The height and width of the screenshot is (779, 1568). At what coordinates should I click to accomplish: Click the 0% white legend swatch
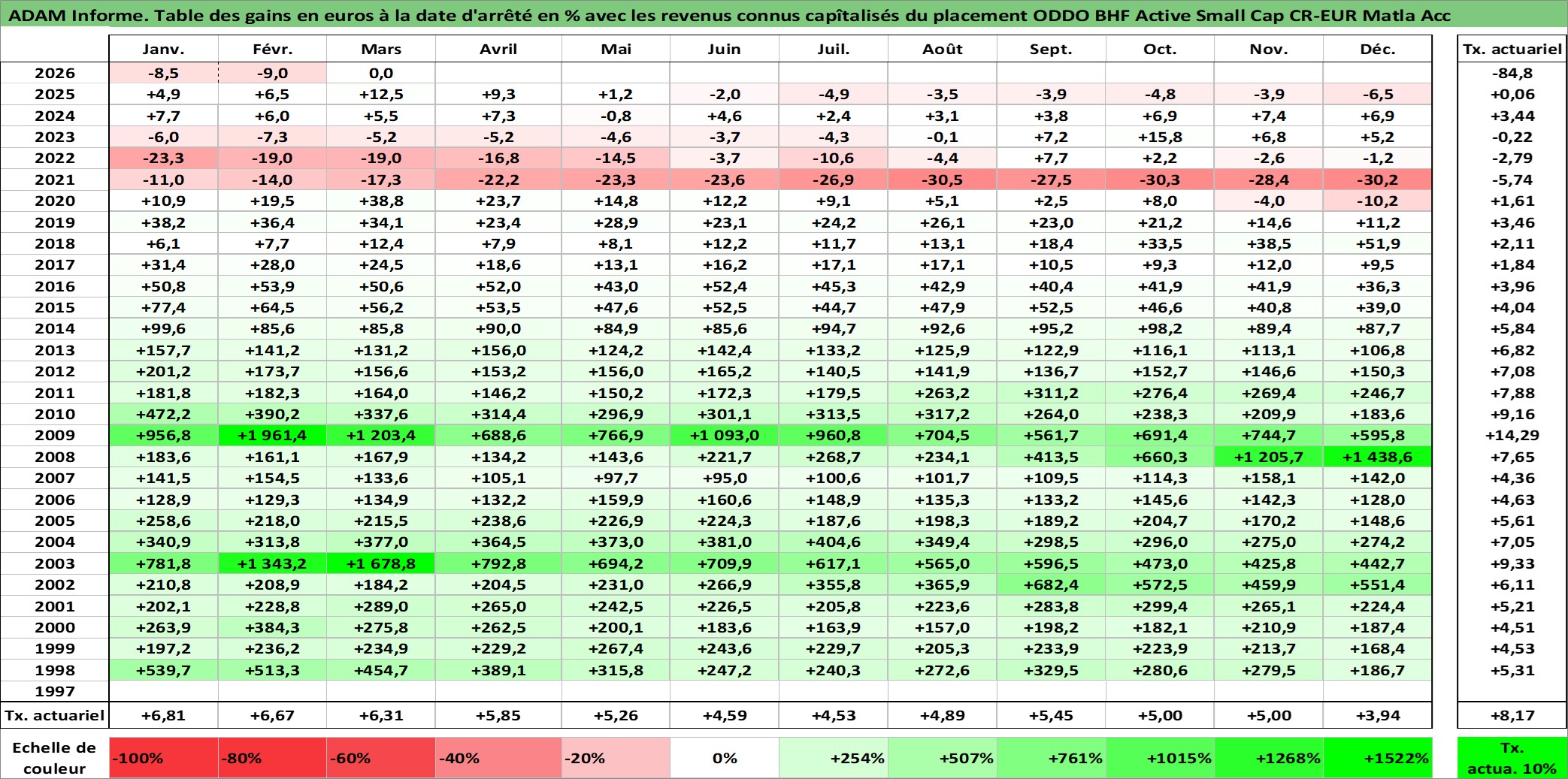725,758
